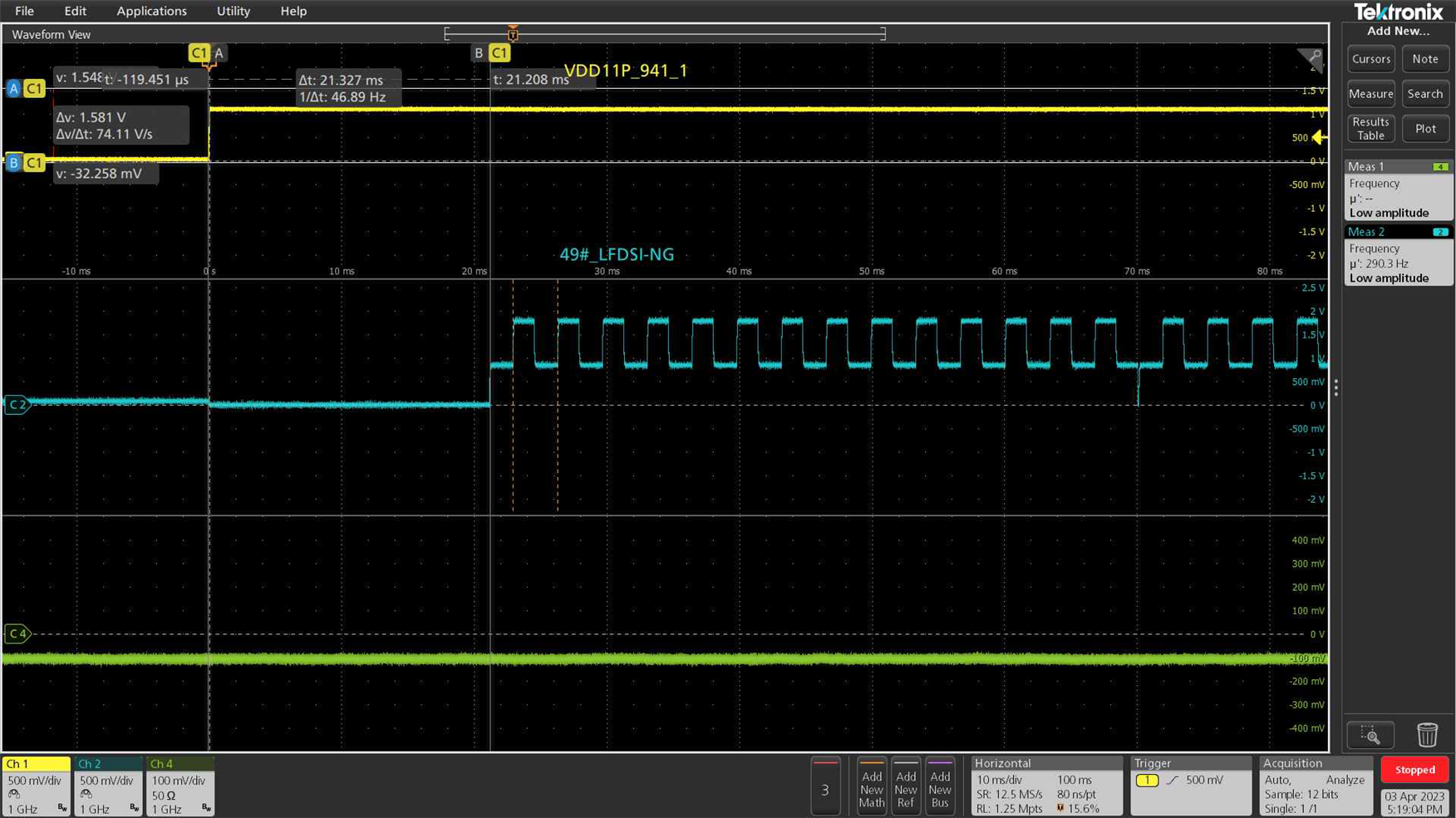Image resolution: width=1456 pixels, height=818 pixels.
Task: Open the Utility menu
Action: click(x=233, y=11)
